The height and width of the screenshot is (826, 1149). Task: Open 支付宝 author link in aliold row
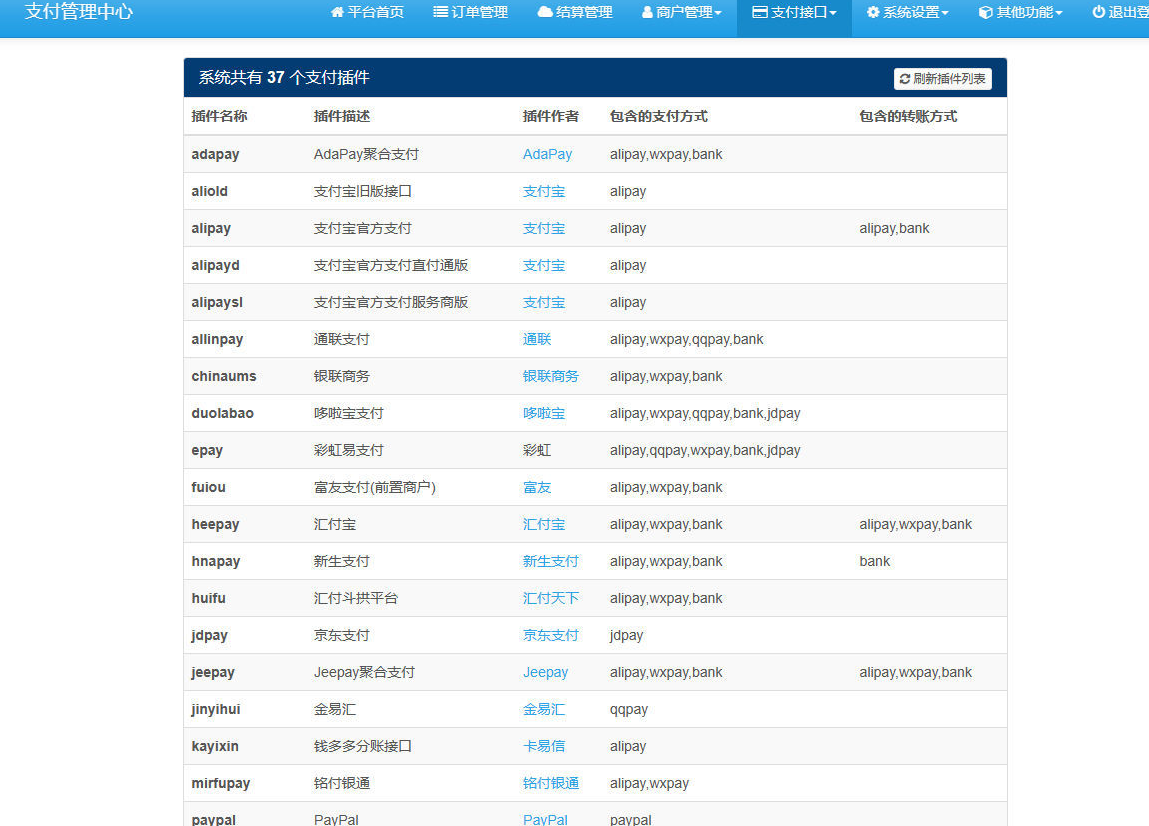click(x=544, y=191)
